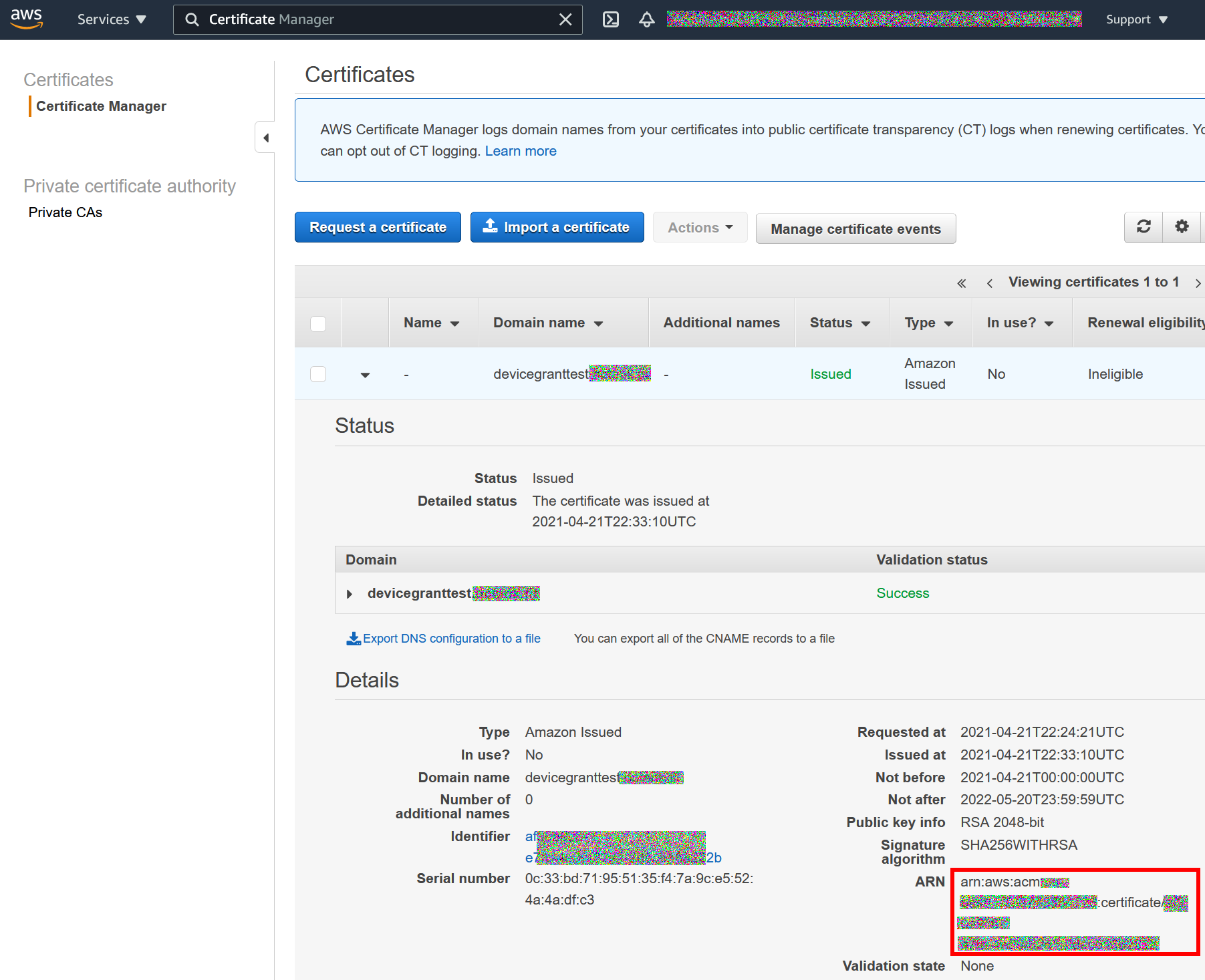Sort by Status column

tap(840, 323)
